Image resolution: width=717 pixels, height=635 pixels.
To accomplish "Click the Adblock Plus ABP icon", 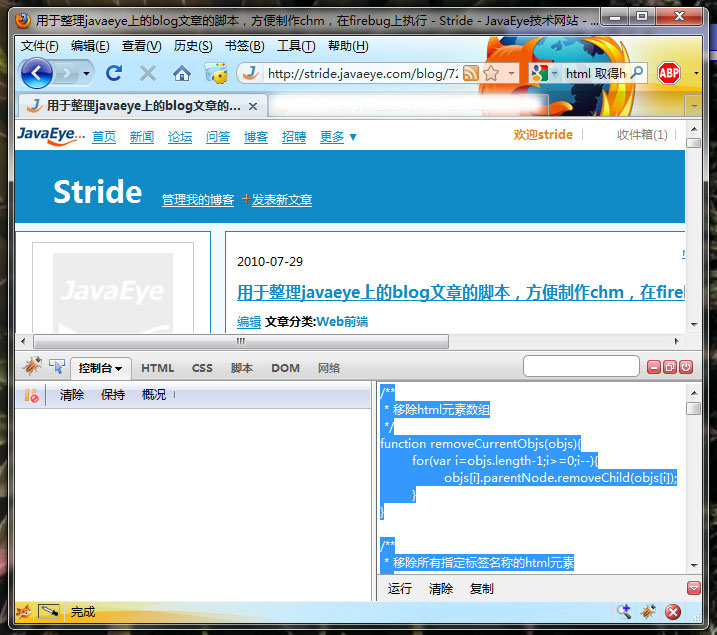I will coord(669,73).
